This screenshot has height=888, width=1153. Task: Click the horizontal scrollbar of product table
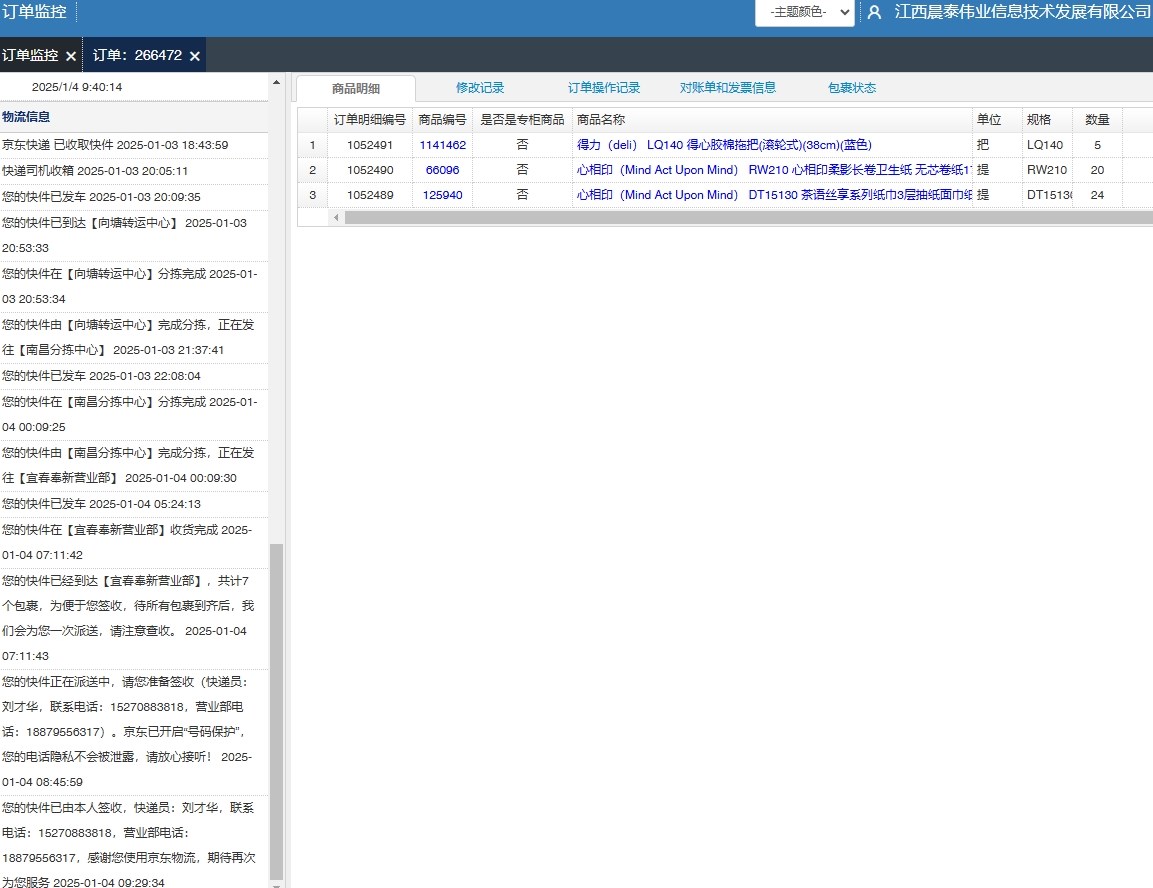(749, 218)
